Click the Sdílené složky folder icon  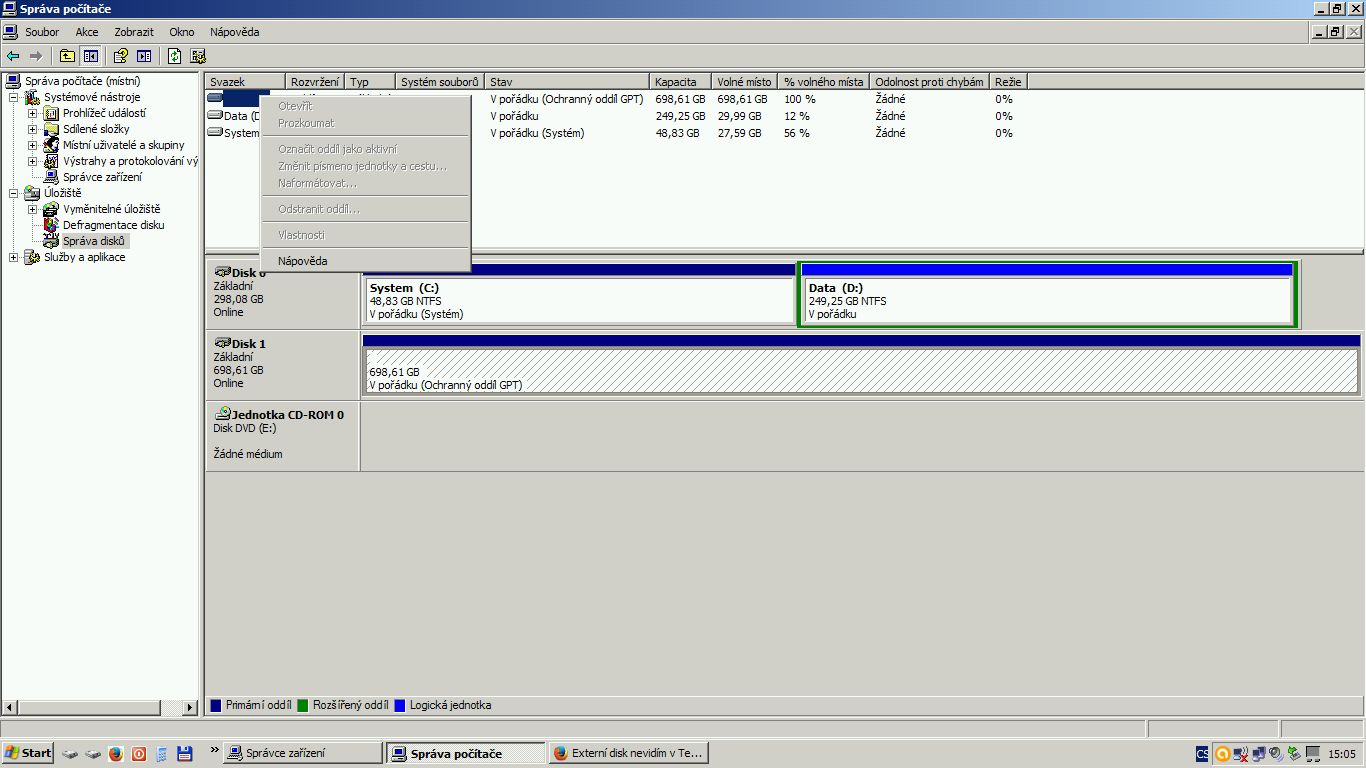pyautogui.click(x=52, y=129)
